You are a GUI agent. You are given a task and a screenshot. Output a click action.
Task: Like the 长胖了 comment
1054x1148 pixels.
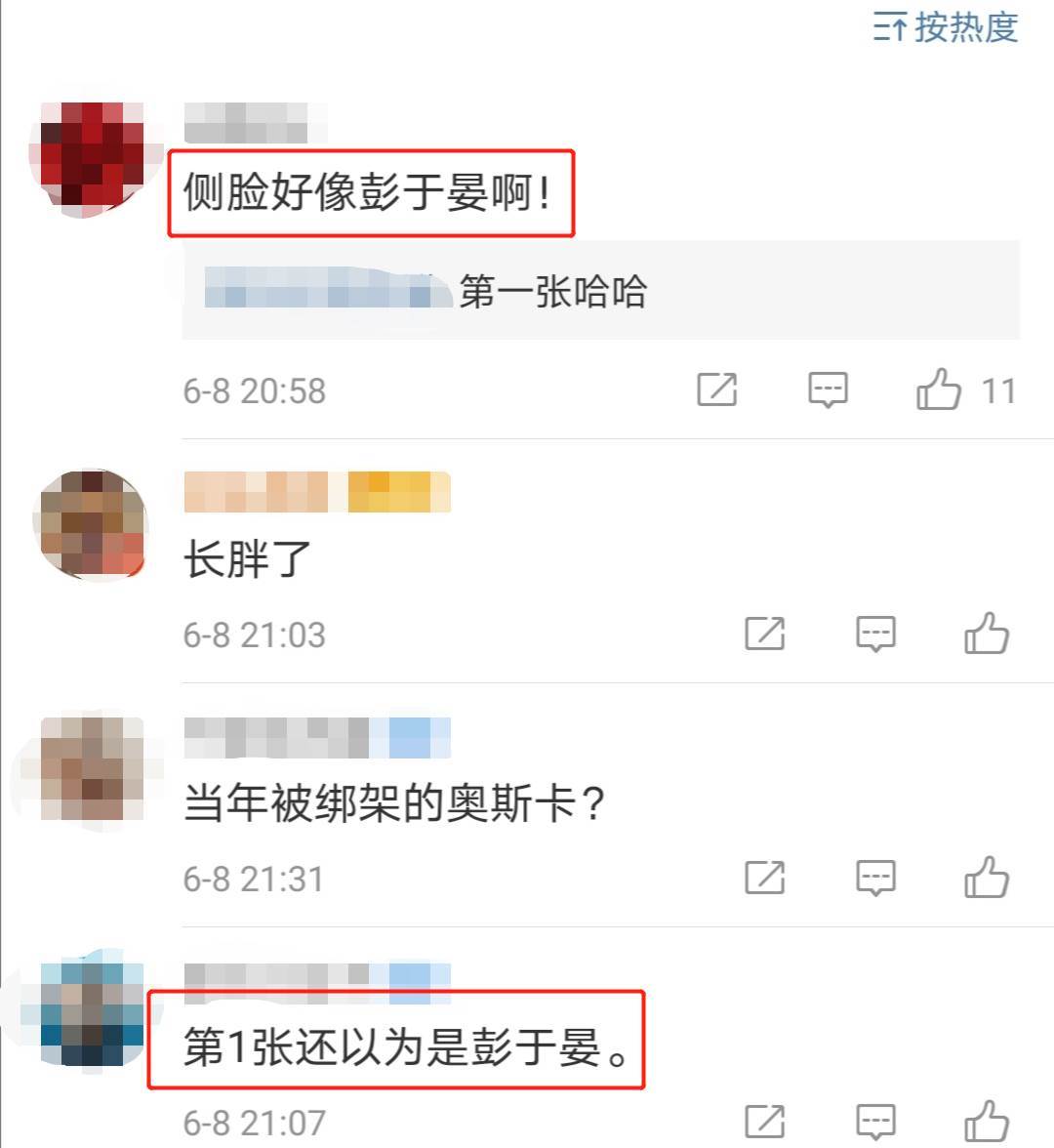pos(987,634)
